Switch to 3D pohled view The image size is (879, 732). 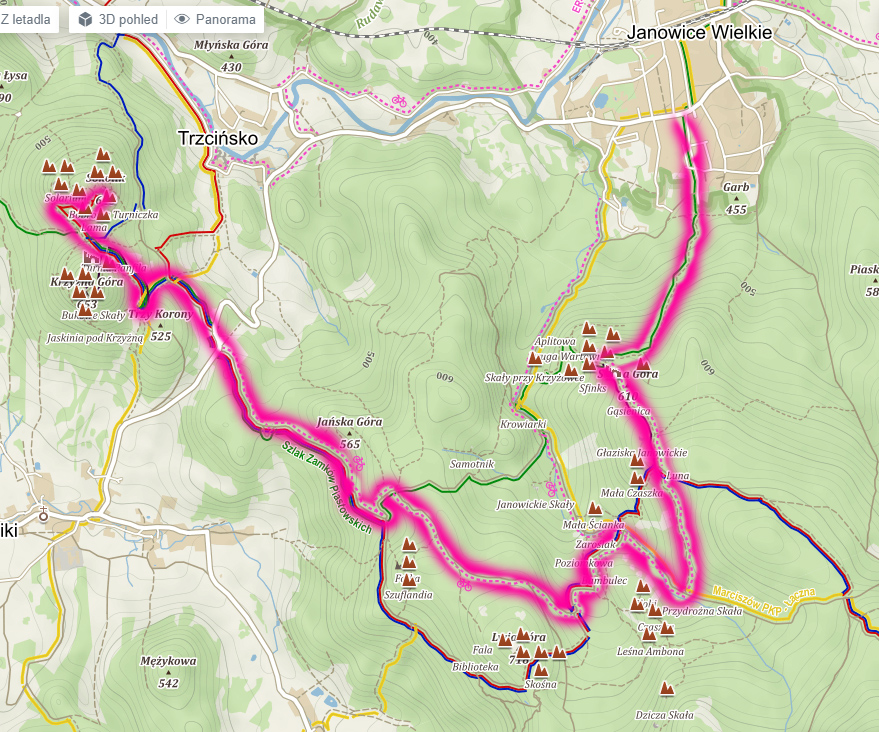coord(118,19)
